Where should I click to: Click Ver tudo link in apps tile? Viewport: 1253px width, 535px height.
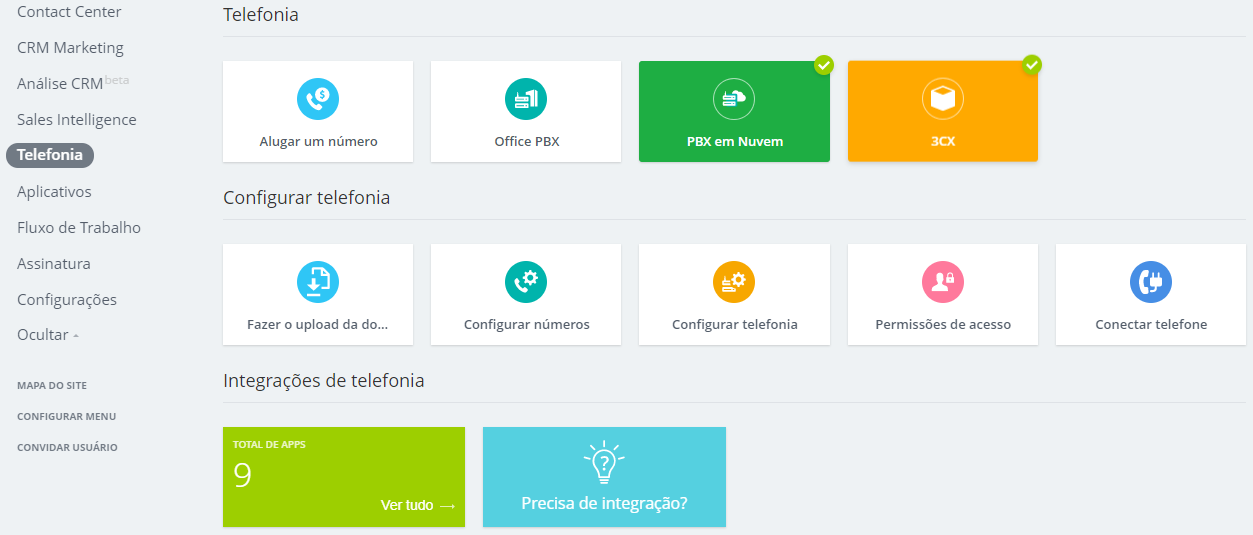[418, 505]
